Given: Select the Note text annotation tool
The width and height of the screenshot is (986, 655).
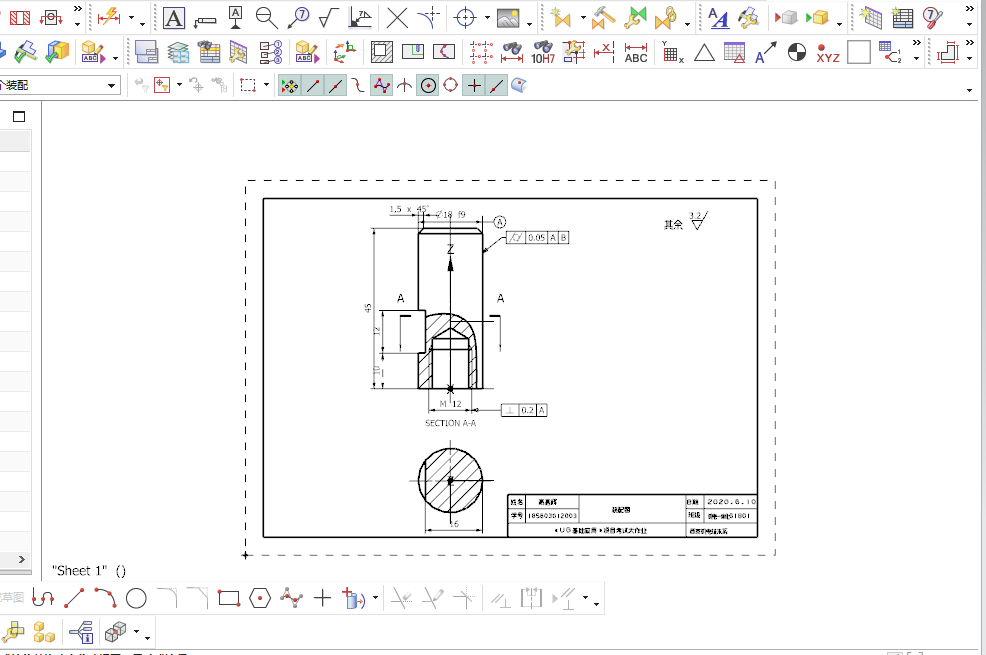Looking at the screenshot, I should pyautogui.click(x=174, y=18).
